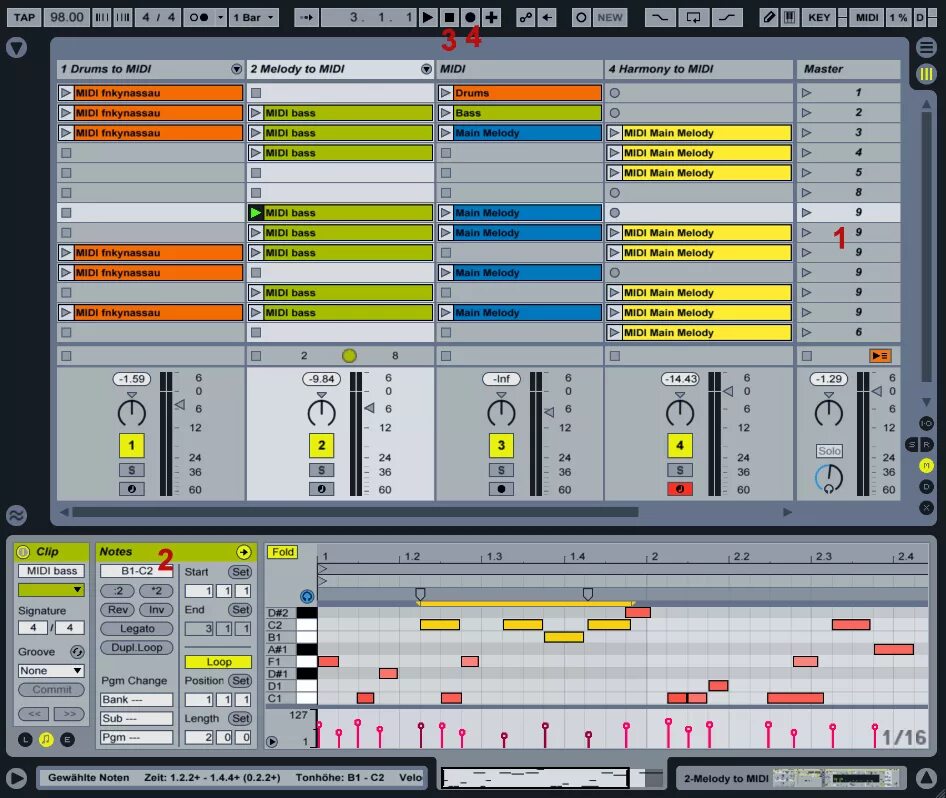Image resolution: width=946 pixels, height=798 pixels.
Task: Toggle the computer MIDI keyboard icon
Action: pos(789,17)
